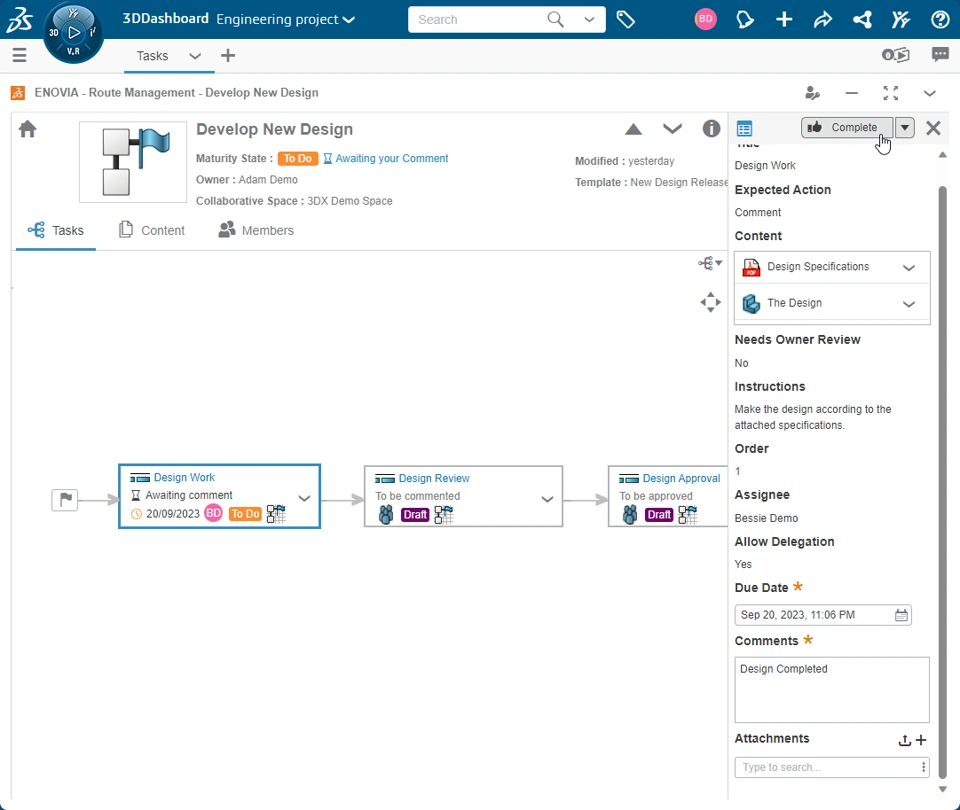
Task: Minimize the Route Management widget
Action: click(x=852, y=93)
